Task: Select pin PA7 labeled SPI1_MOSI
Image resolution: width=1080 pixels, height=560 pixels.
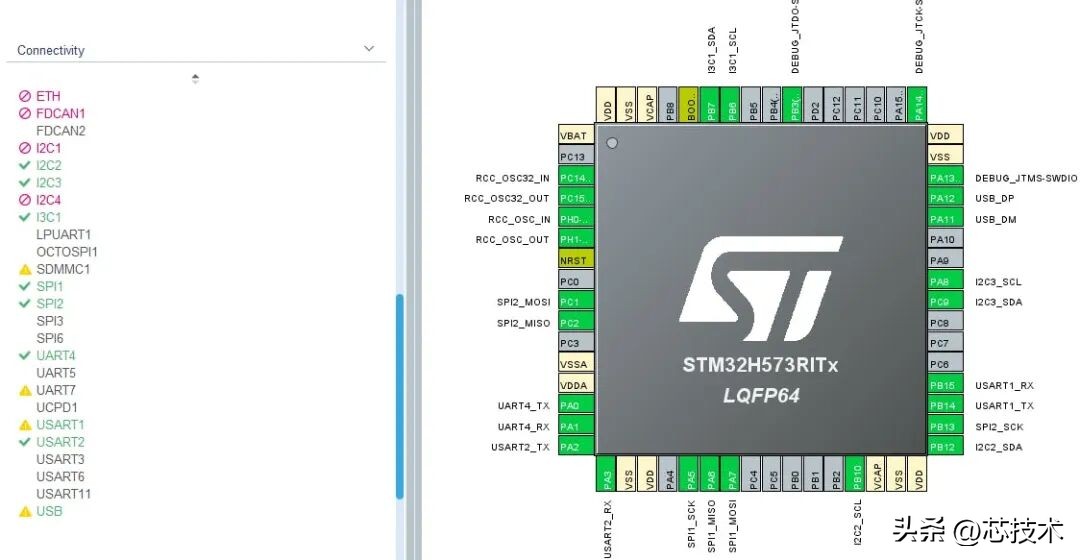Action: 731,473
